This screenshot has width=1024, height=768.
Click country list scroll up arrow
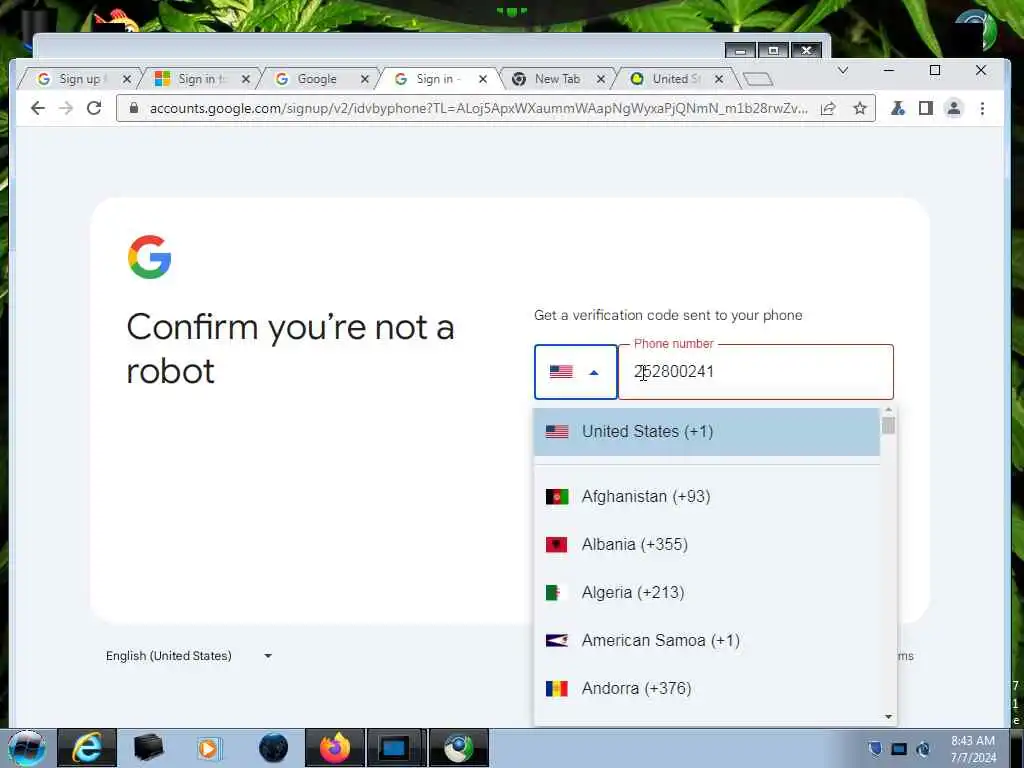pyautogui.click(x=888, y=409)
